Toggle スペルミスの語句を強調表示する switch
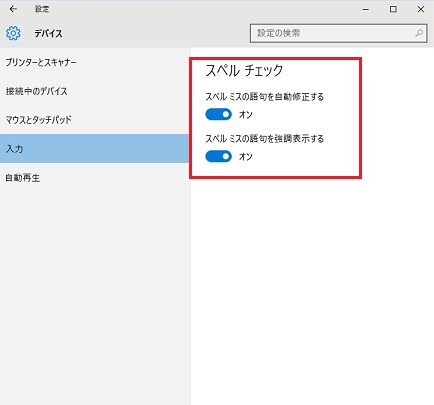 pyautogui.click(x=218, y=156)
